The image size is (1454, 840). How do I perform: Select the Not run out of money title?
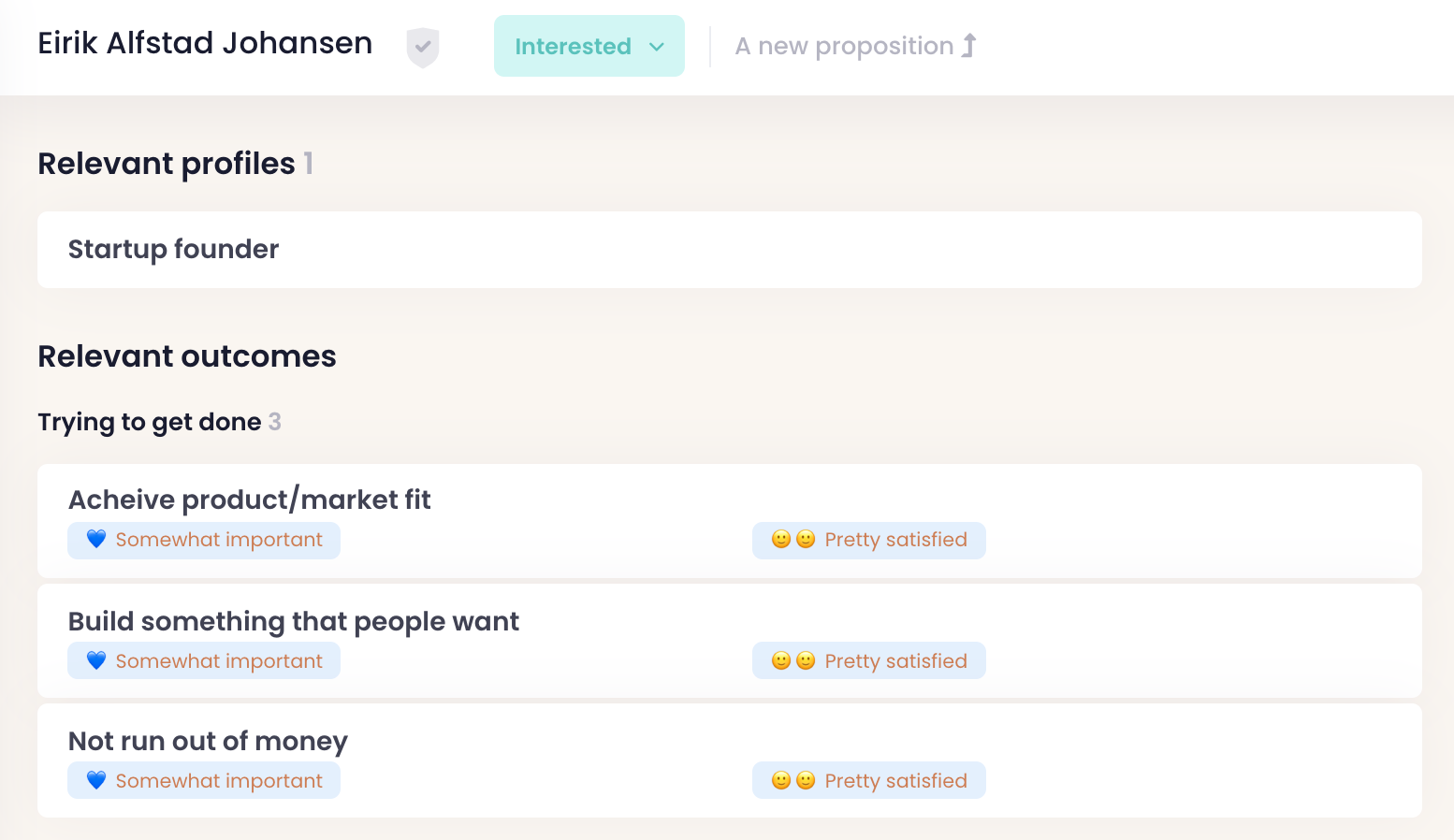pyautogui.click(x=208, y=741)
